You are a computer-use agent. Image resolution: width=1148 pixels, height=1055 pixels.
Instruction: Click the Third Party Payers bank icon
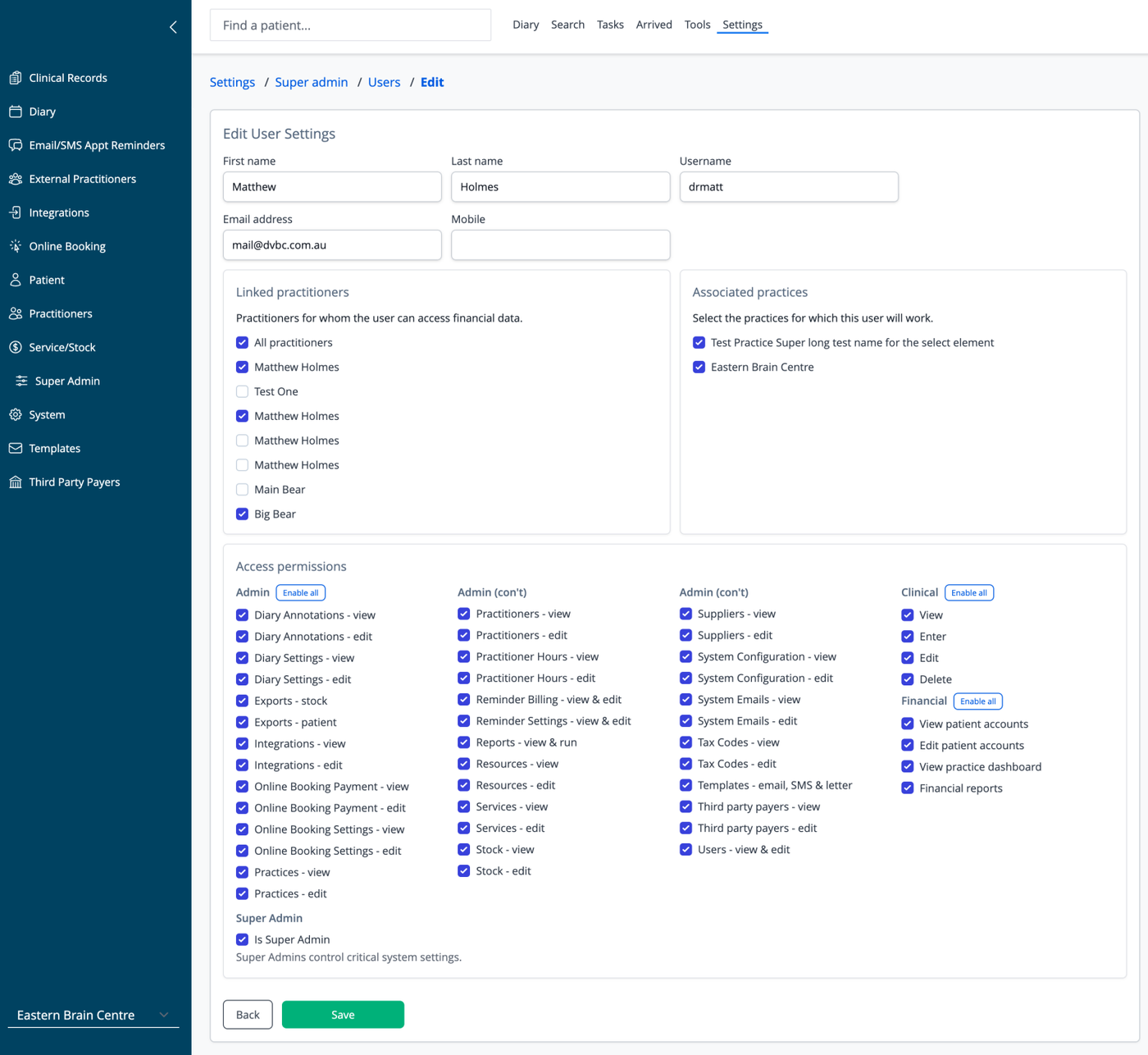[x=16, y=482]
